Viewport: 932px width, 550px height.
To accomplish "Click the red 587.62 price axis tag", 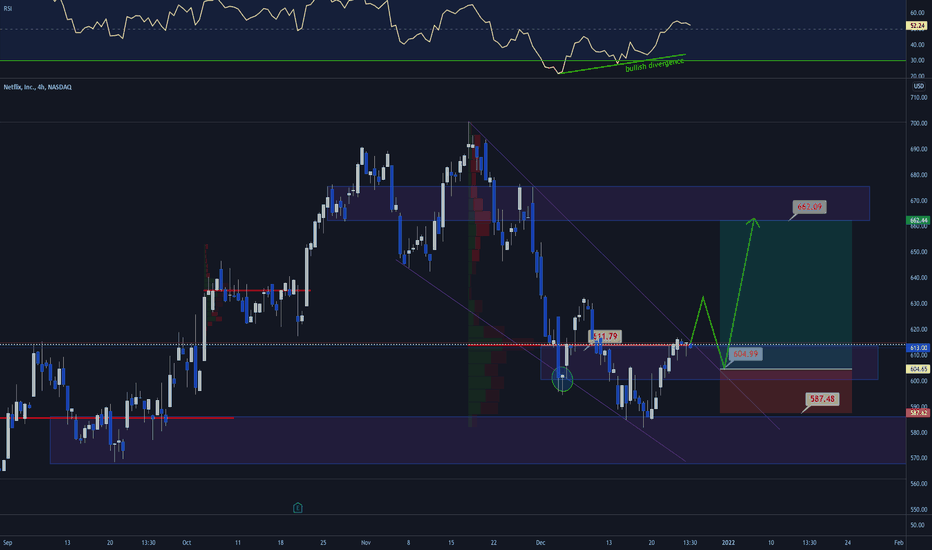I will tap(918, 413).
